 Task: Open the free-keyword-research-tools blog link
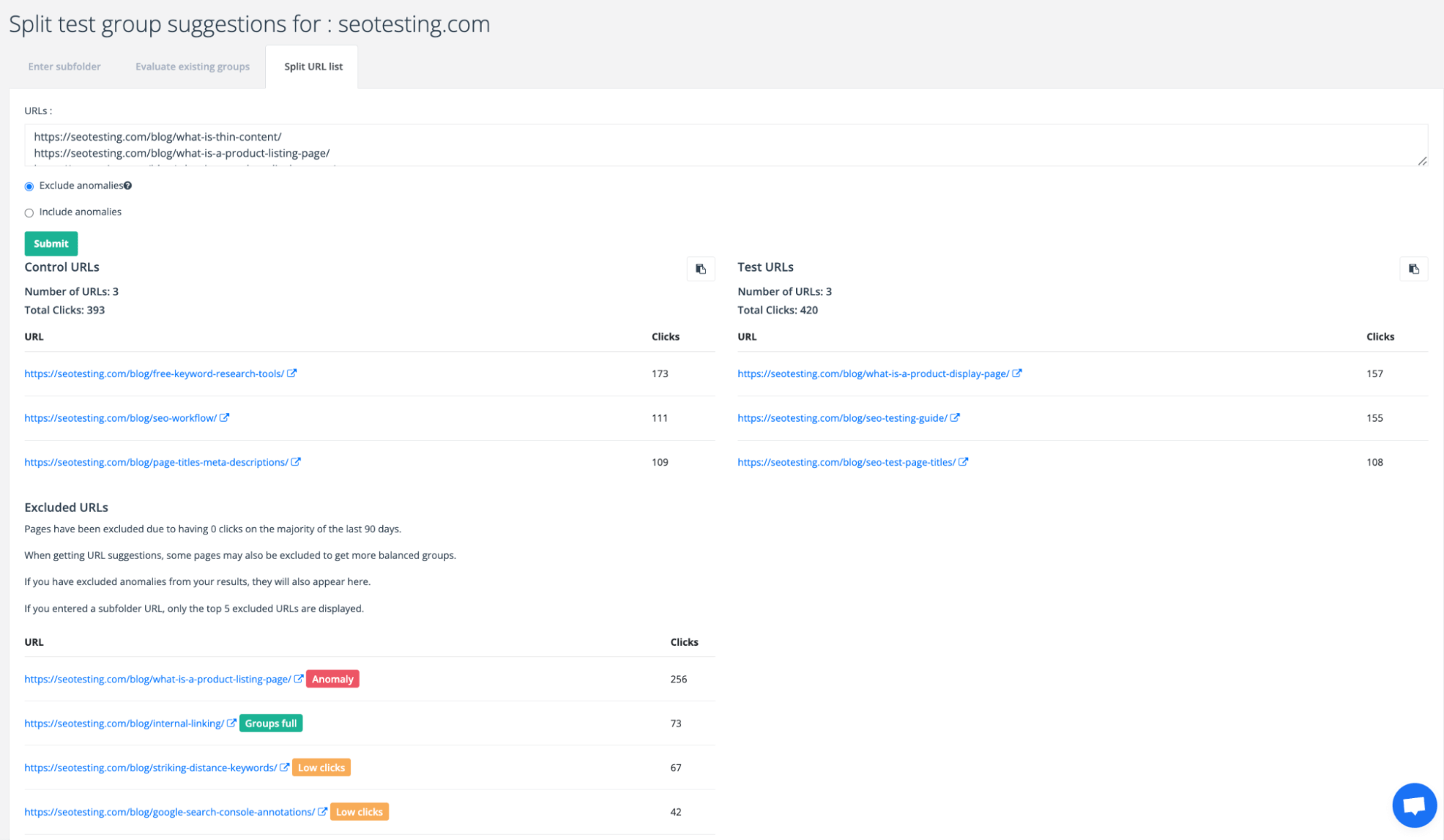(154, 373)
